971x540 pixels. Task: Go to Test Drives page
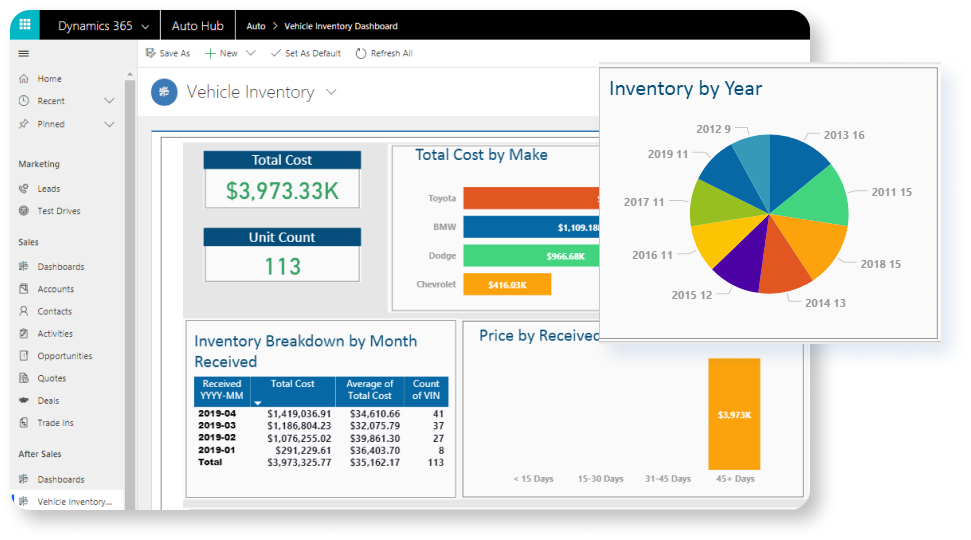tap(58, 211)
